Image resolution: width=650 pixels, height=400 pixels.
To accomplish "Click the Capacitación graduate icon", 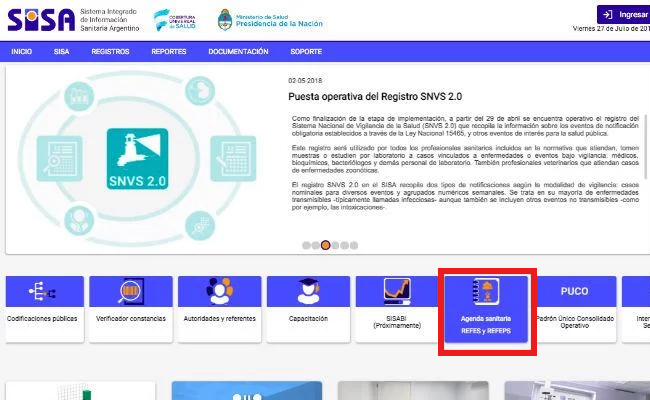I will (308, 291).
